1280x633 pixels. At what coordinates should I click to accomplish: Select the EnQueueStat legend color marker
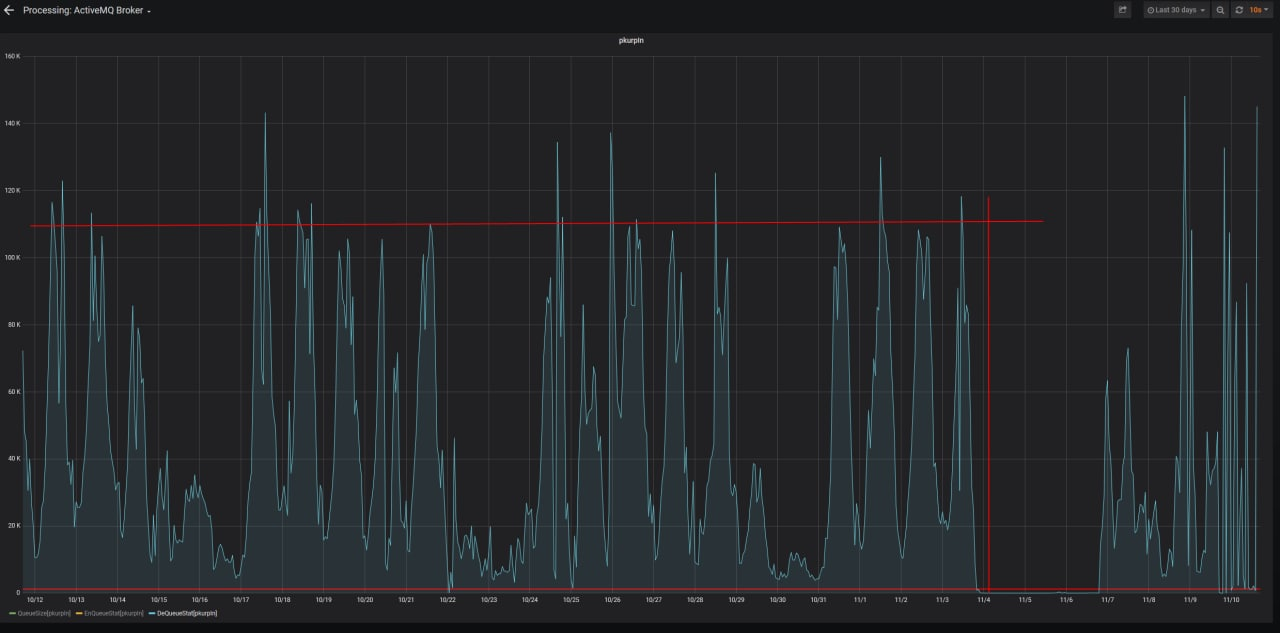(80, 613)
